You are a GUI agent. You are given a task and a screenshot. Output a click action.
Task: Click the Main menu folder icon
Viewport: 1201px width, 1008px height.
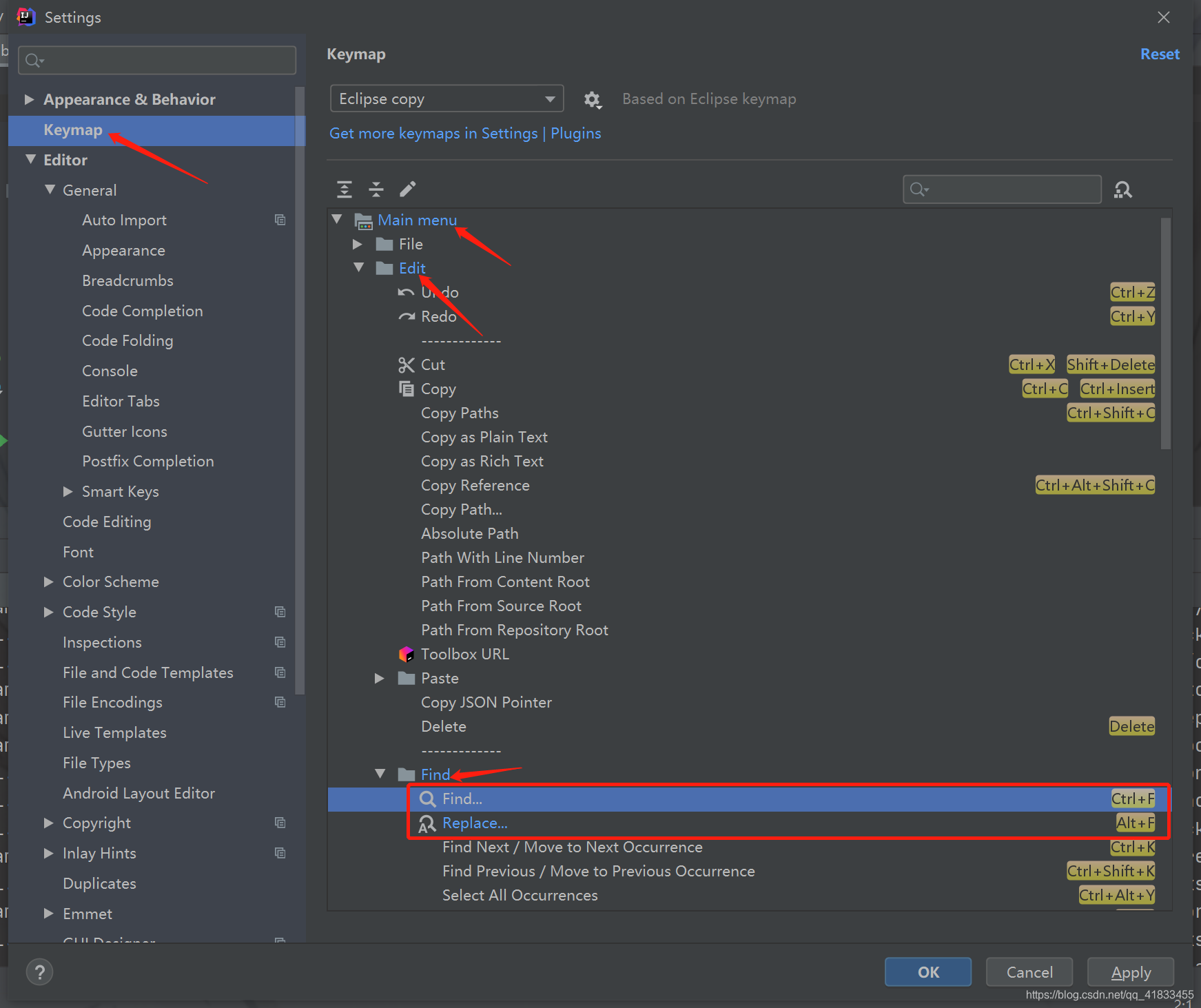coord(363,220)
